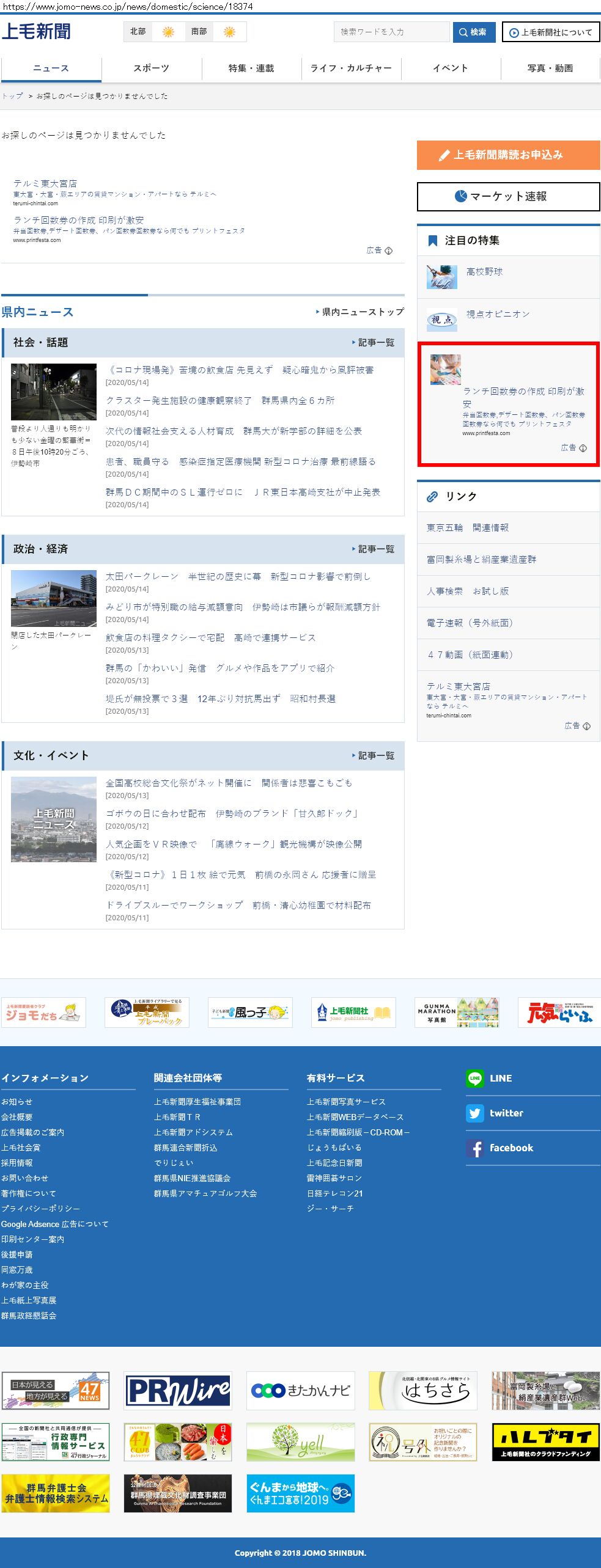The width and height of the screenshot is (601, 1568).
Task: Open the マーケット速報 button
Action: point(508,196)
